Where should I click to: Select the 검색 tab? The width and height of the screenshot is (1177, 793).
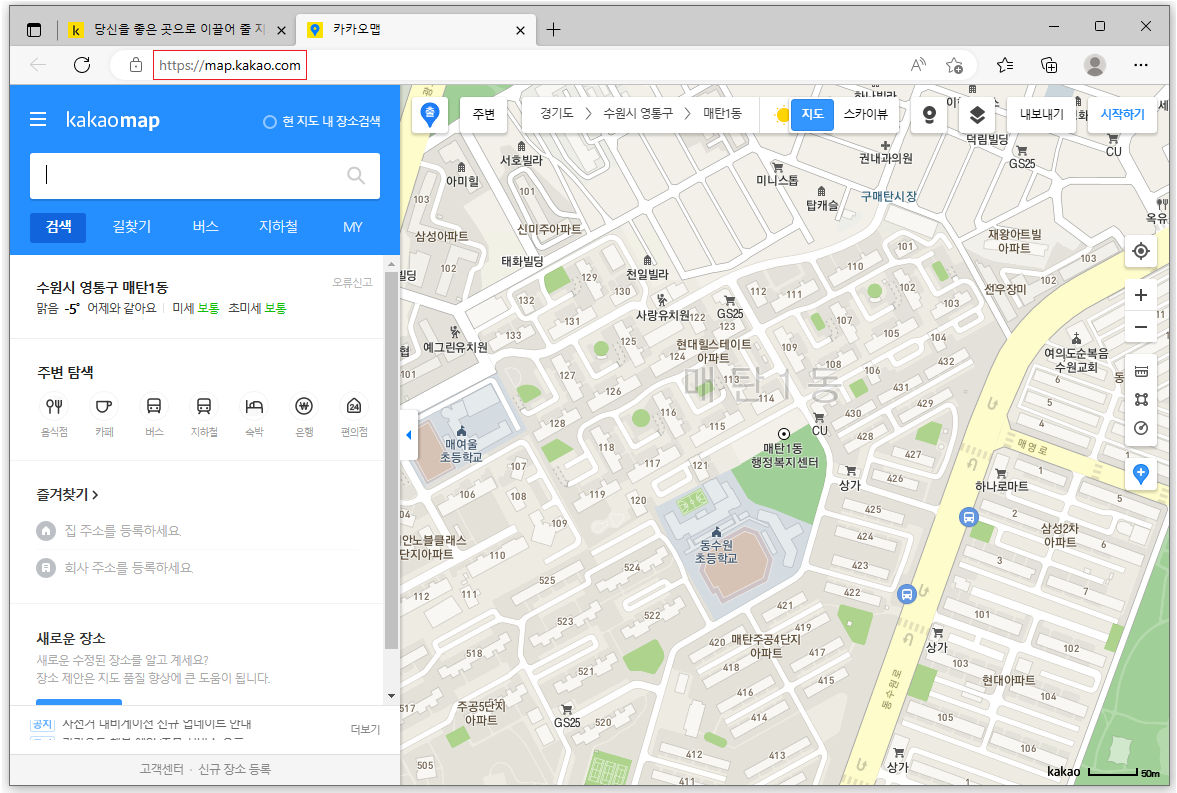[x=58, y=227]
